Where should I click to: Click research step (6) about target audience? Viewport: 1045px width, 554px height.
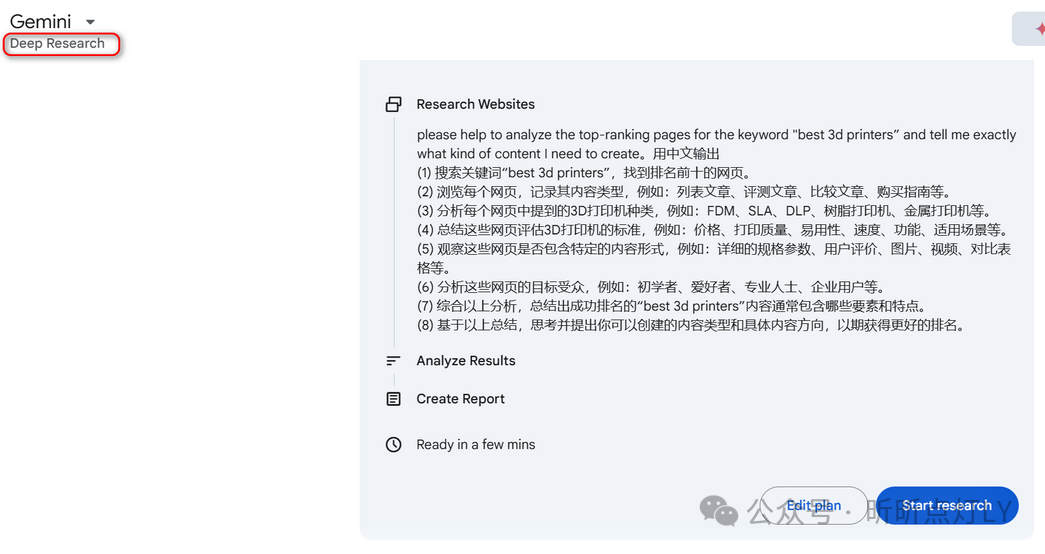click(x=651, y=287)
